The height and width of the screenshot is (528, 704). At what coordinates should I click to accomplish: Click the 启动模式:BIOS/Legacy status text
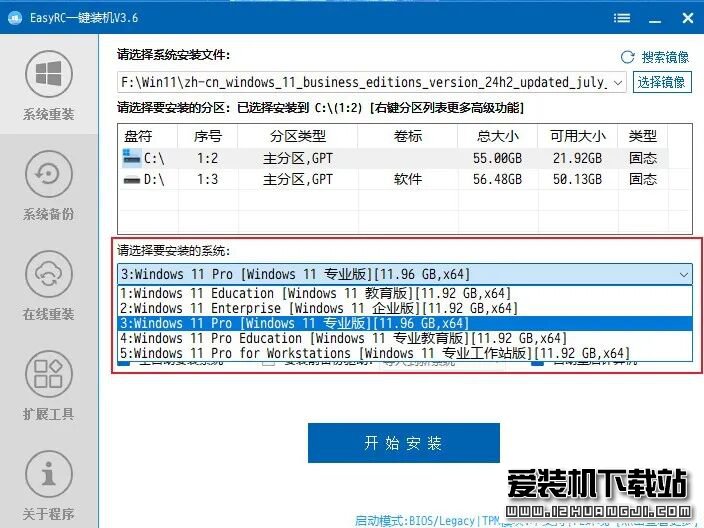(x=415, y=521)
